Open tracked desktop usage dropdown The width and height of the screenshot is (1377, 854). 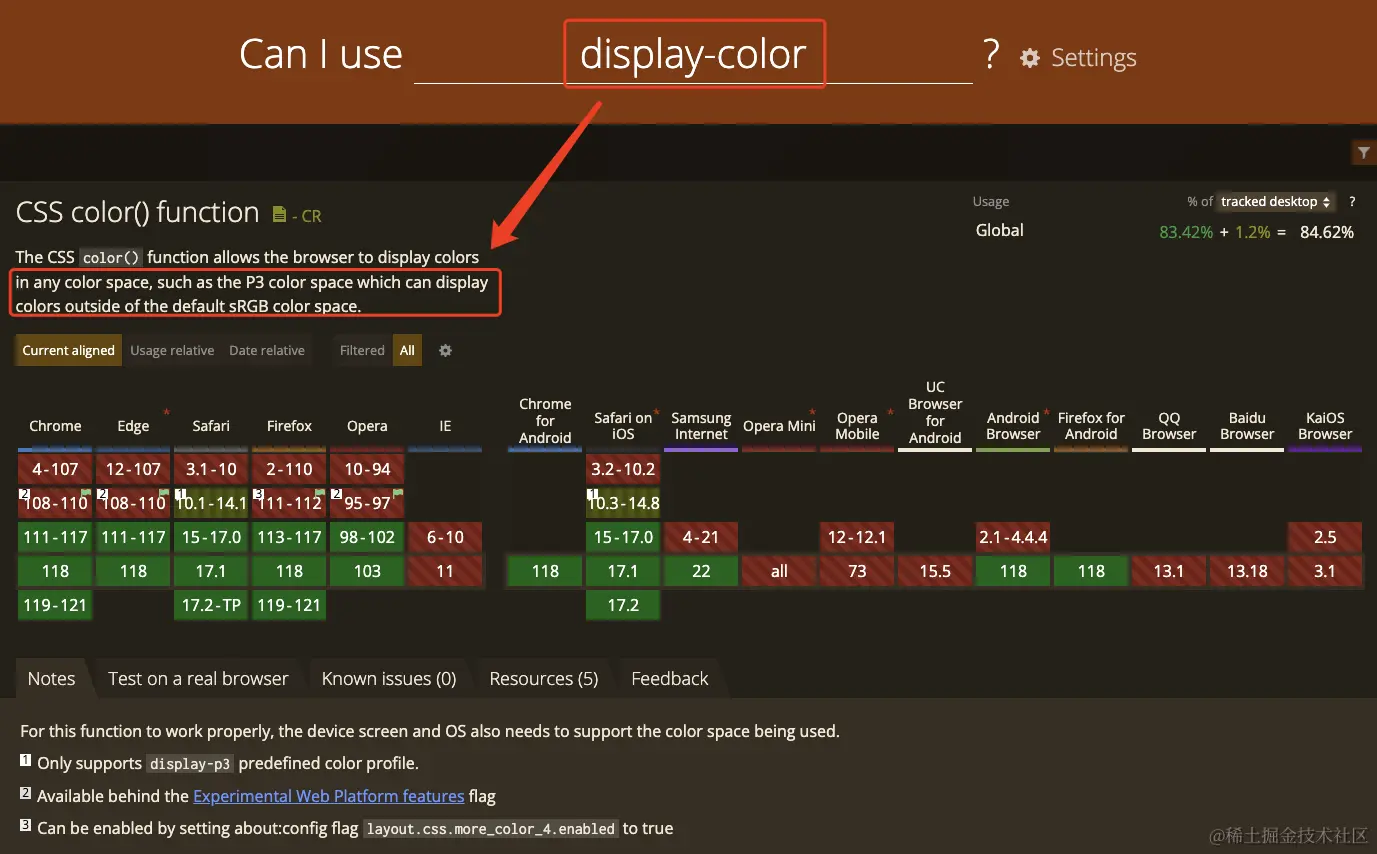[1276, 201]
